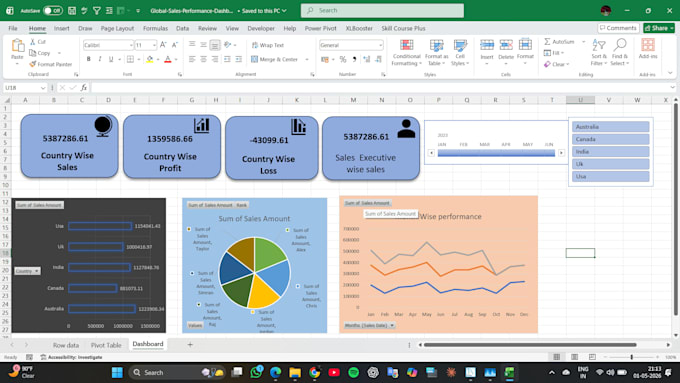Open the Comments button
Screen dimensions: 680x383
pos(618,28)
